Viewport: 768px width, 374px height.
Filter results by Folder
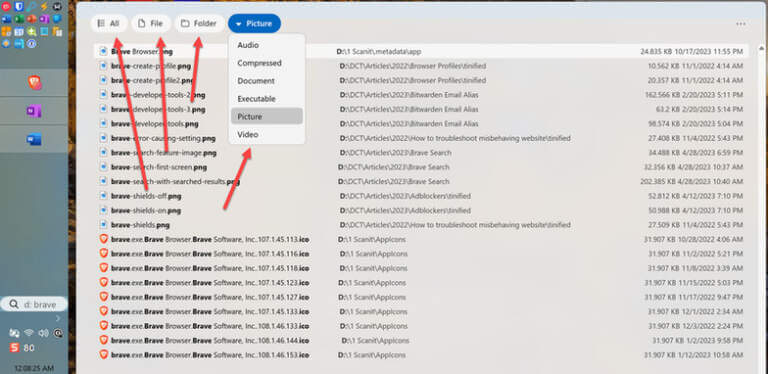coord(199,23)
